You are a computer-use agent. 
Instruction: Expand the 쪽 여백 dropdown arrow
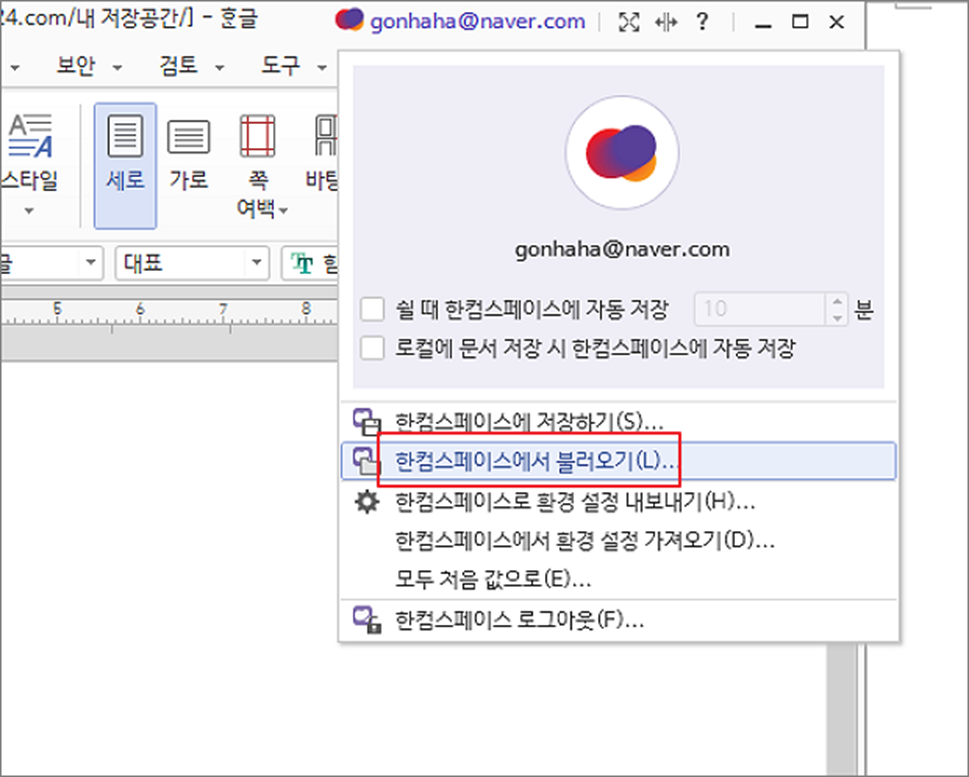coord(283,211)
